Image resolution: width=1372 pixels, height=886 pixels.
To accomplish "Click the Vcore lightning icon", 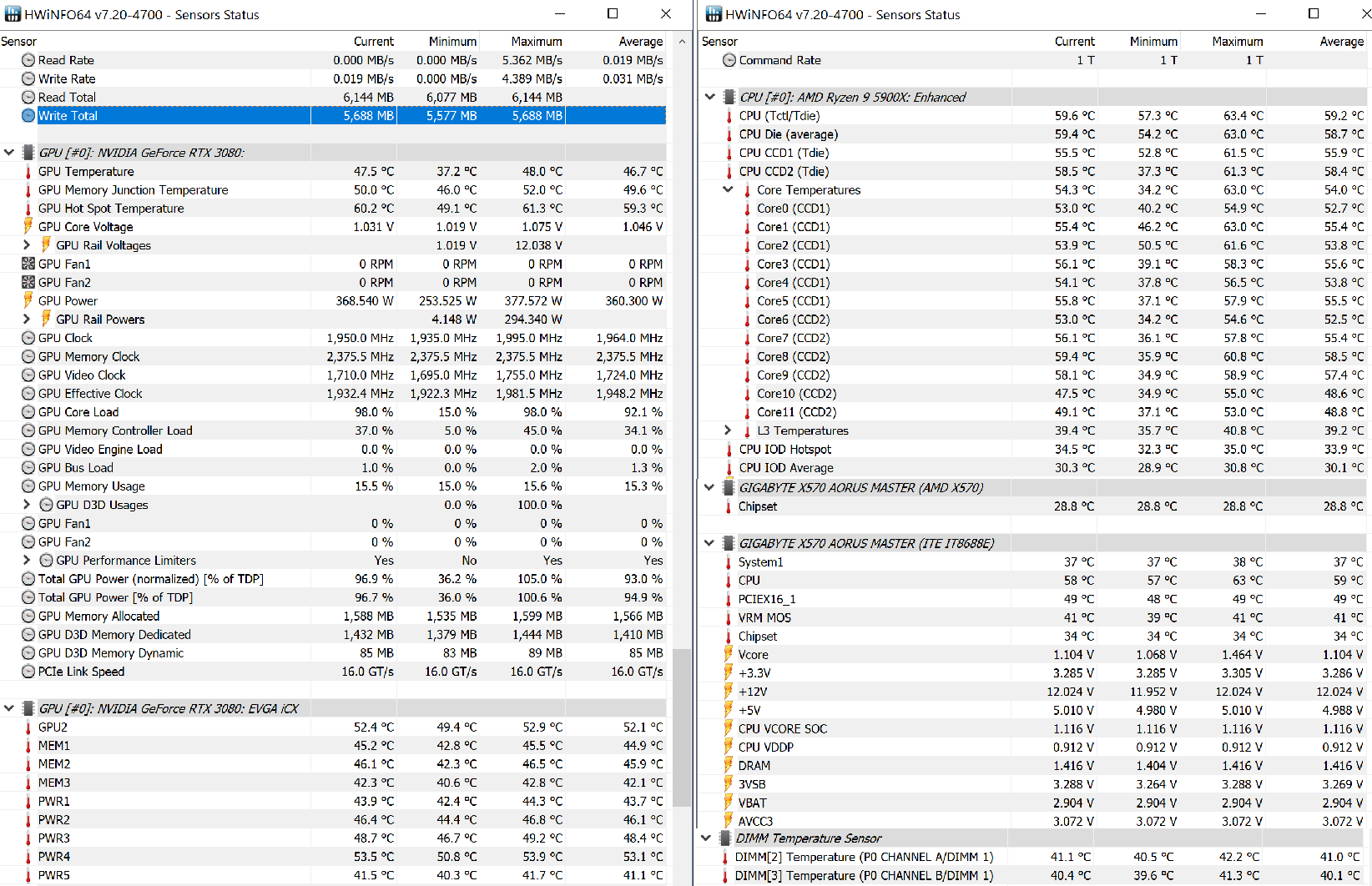I will click(729, 654).
